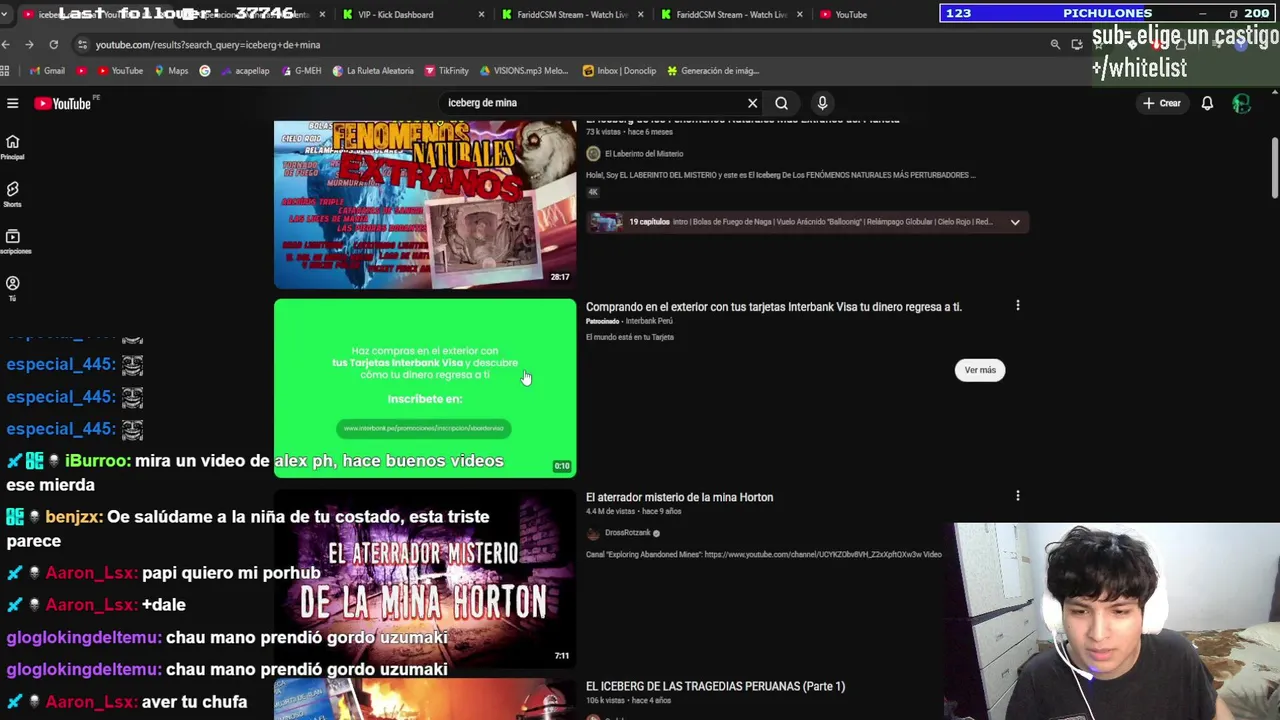Image resolution: width=1280 pixels, height=720 pixels.
Task: Open EL ICEBERG DE LAS TRAGEDIAS PERUANAS title
Action: coord(715,686)
